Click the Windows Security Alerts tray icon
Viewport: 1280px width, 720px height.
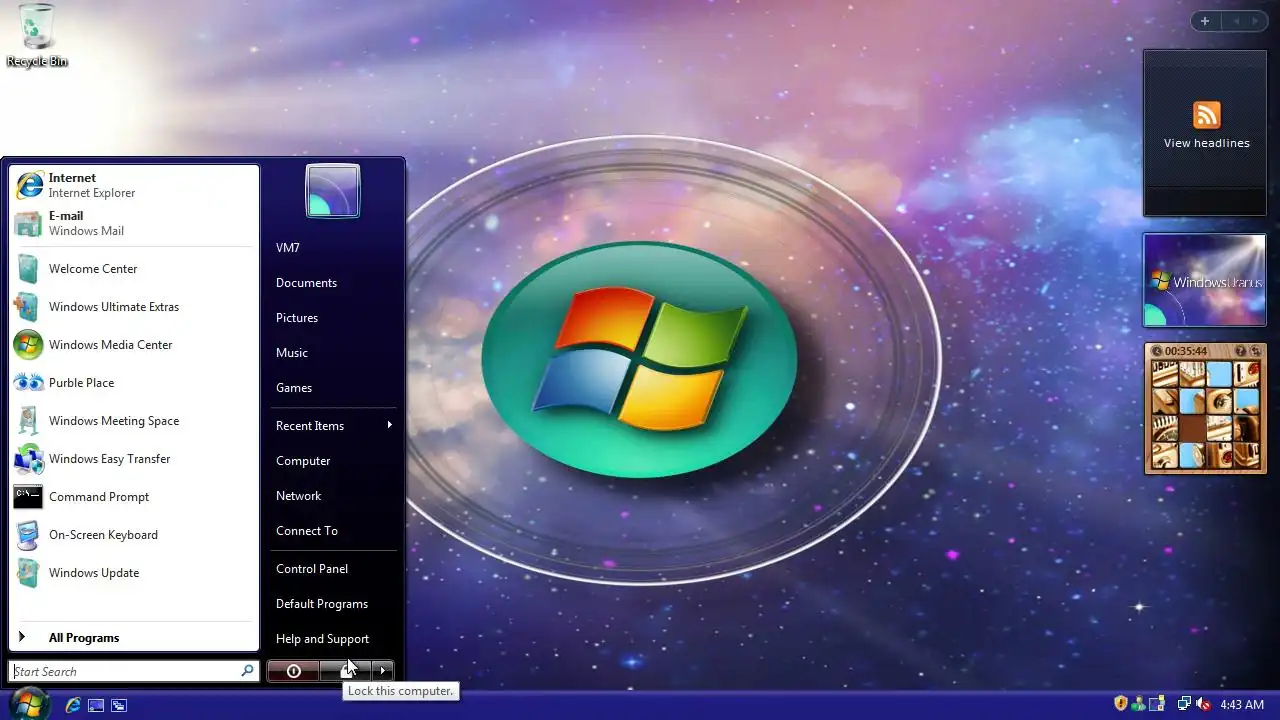coord(1121,704)
